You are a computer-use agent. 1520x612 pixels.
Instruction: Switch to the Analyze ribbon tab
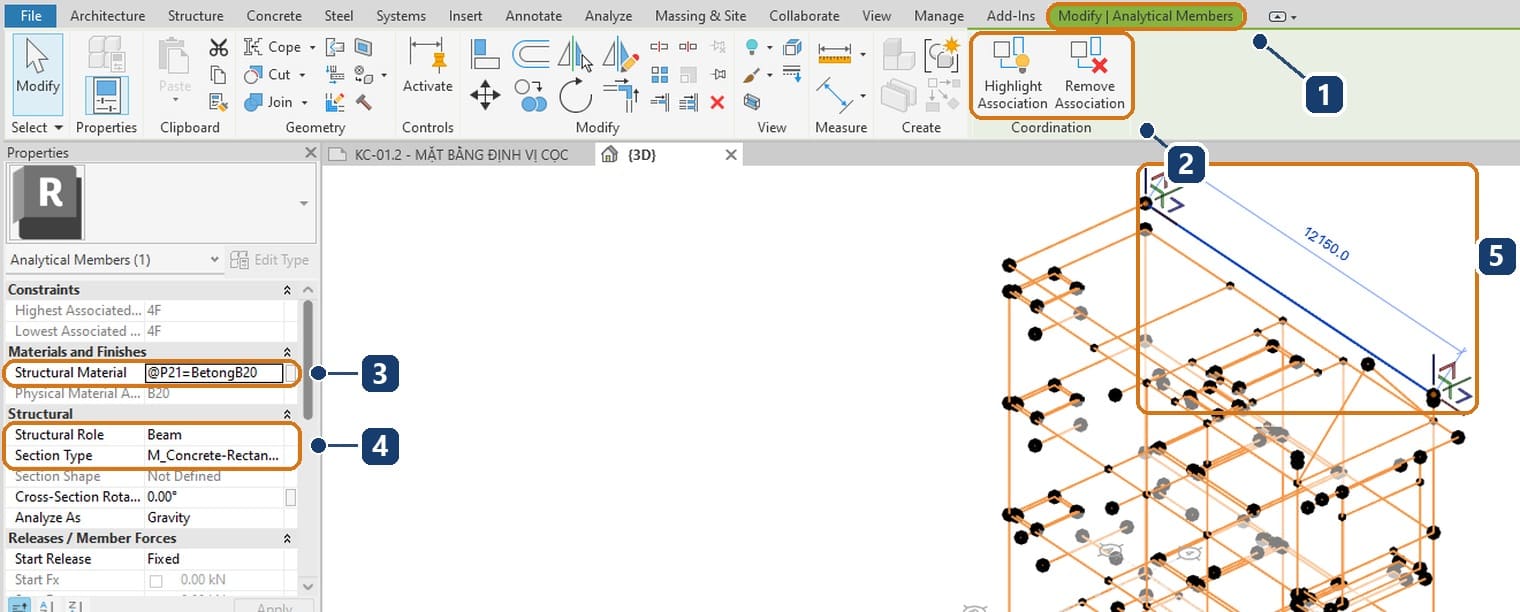(x=608, y=15)
